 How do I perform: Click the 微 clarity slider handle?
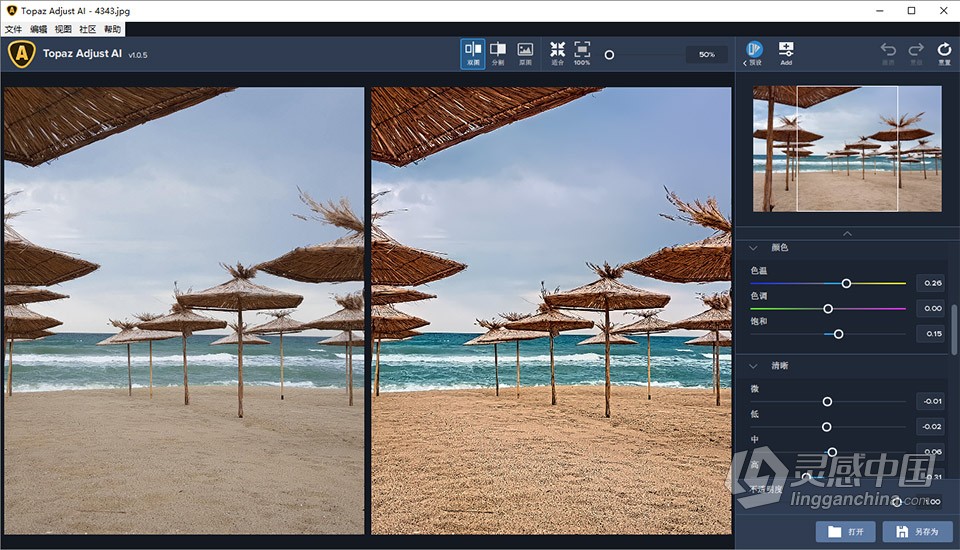tap(827, 402)
